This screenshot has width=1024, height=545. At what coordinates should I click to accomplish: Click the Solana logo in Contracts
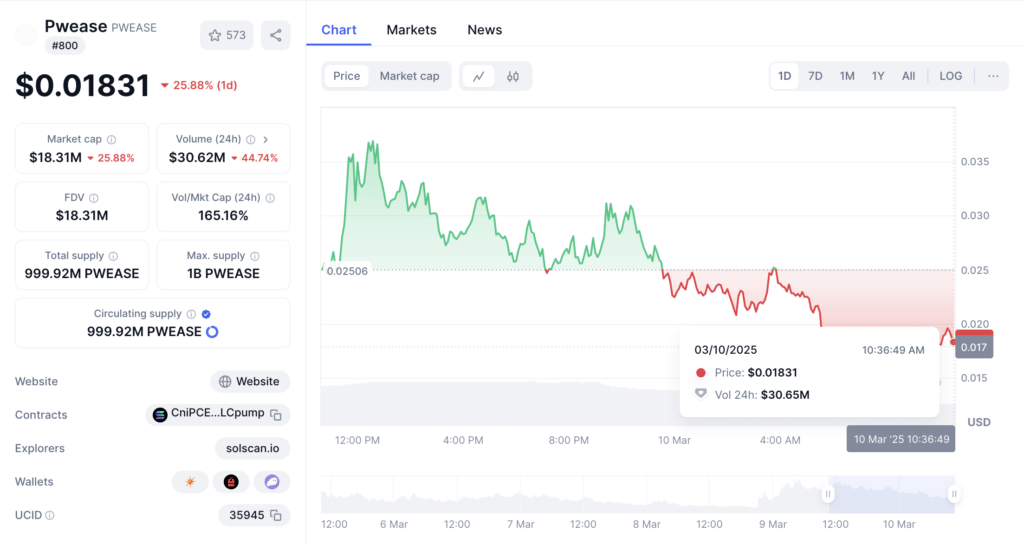[x=160, y=414]
